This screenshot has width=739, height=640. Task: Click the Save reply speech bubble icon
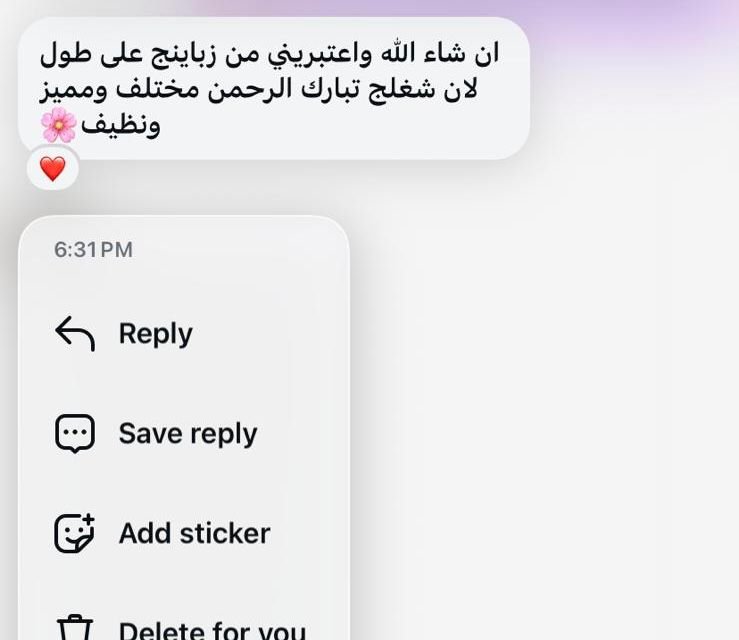click(x=75, y=434)
